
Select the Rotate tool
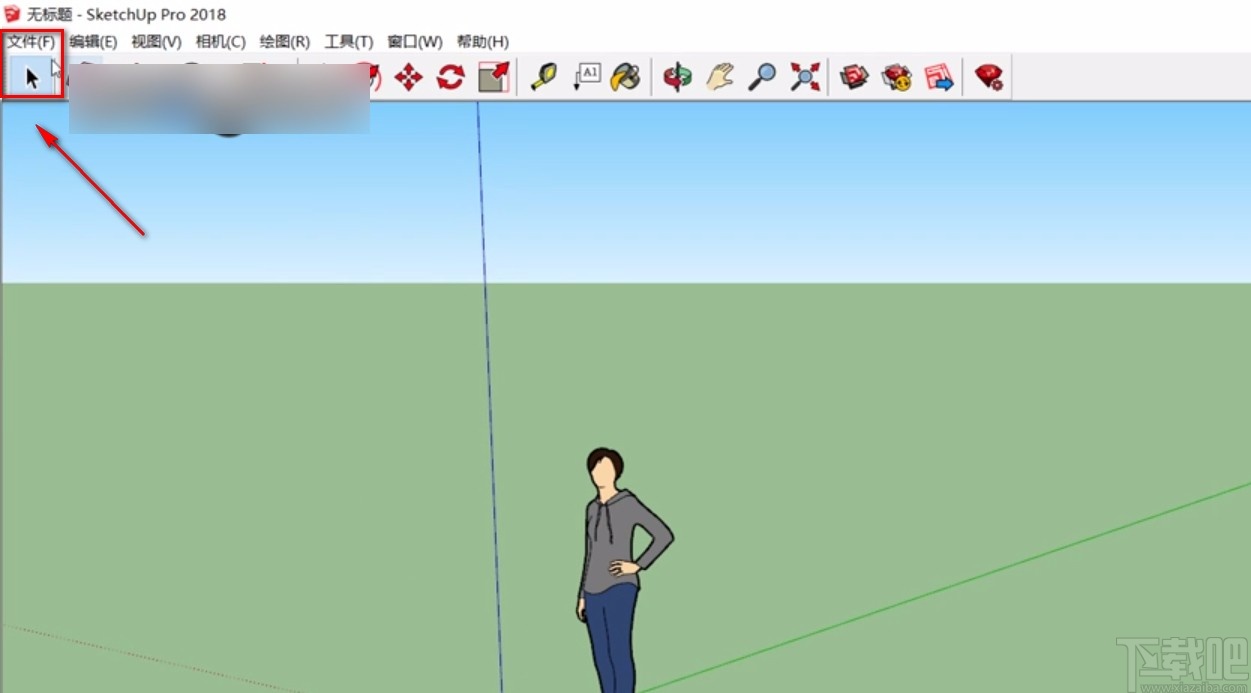(x=450, y=76)
